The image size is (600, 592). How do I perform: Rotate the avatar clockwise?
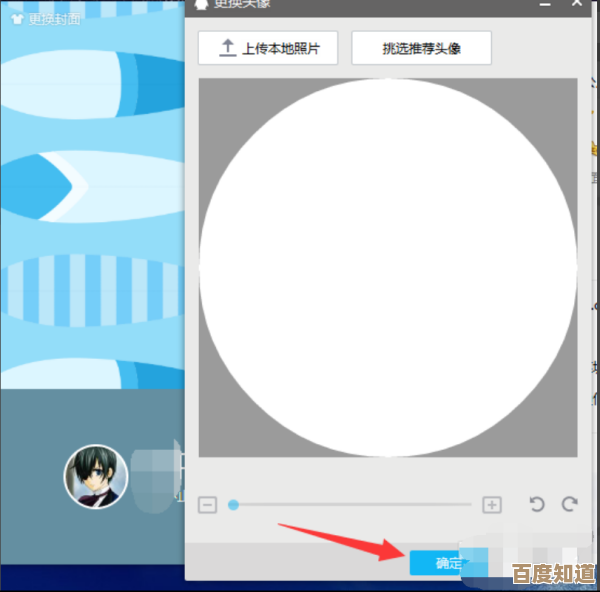coord(570,505)
